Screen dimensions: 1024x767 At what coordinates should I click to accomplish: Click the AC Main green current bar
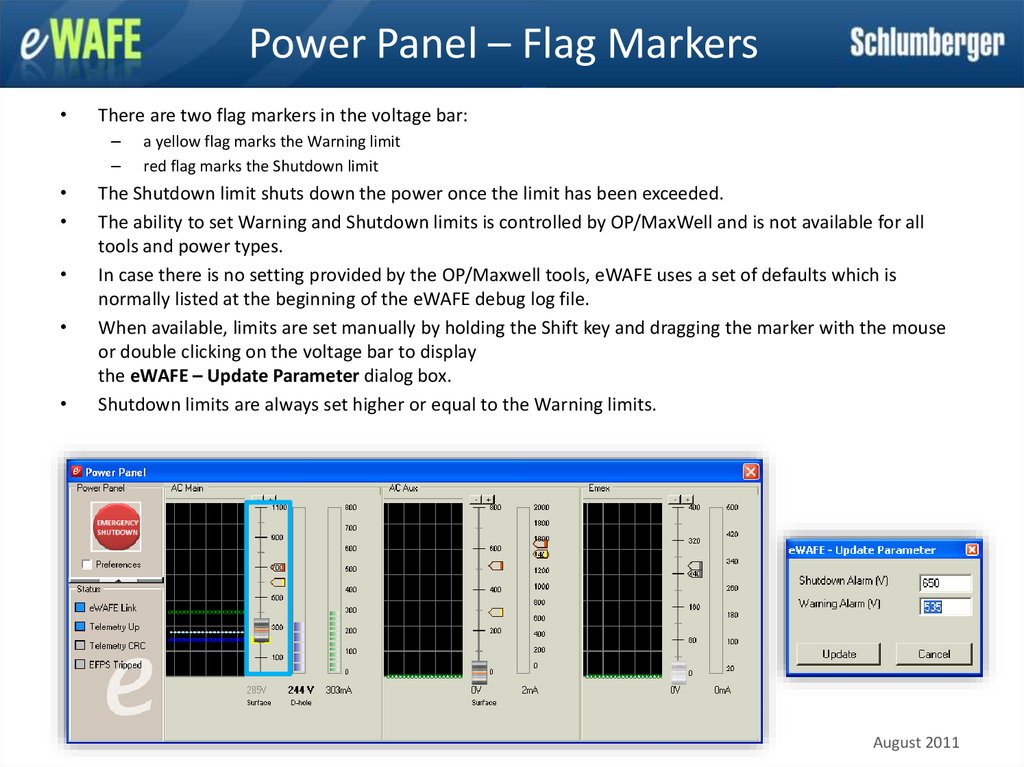coord(333,590)
